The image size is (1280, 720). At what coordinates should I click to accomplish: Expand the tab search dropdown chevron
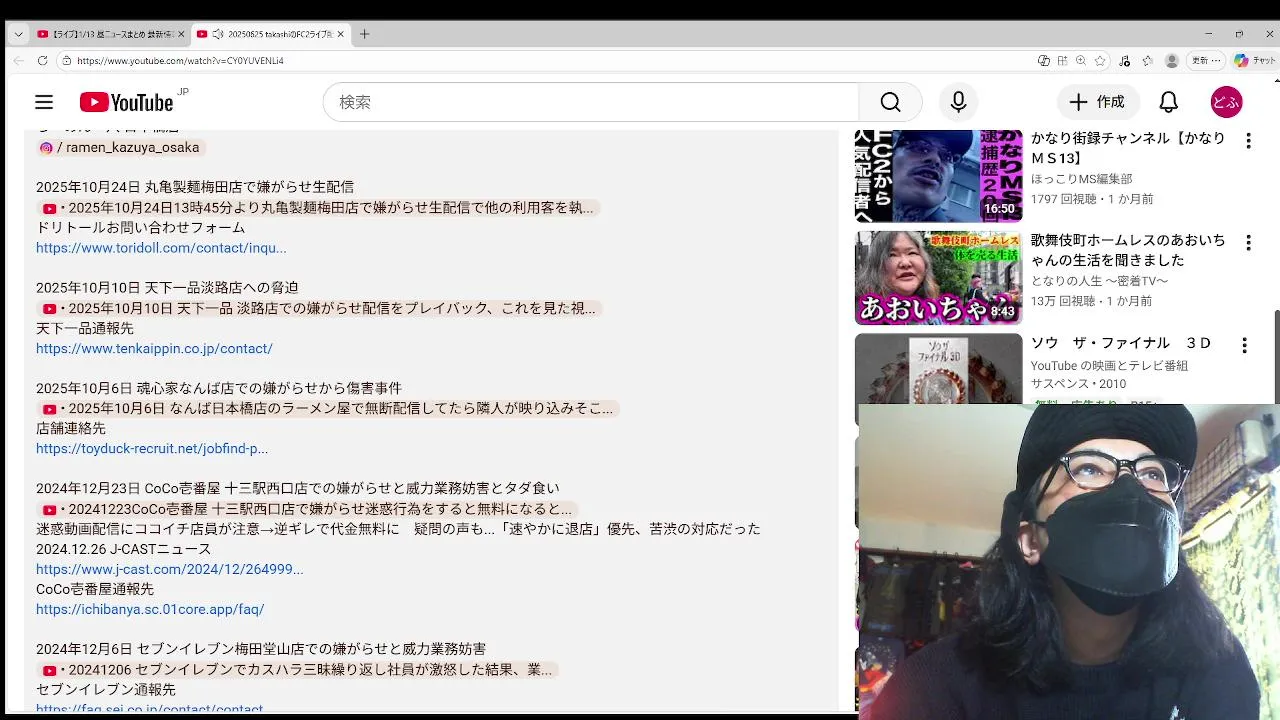(18, 34)
